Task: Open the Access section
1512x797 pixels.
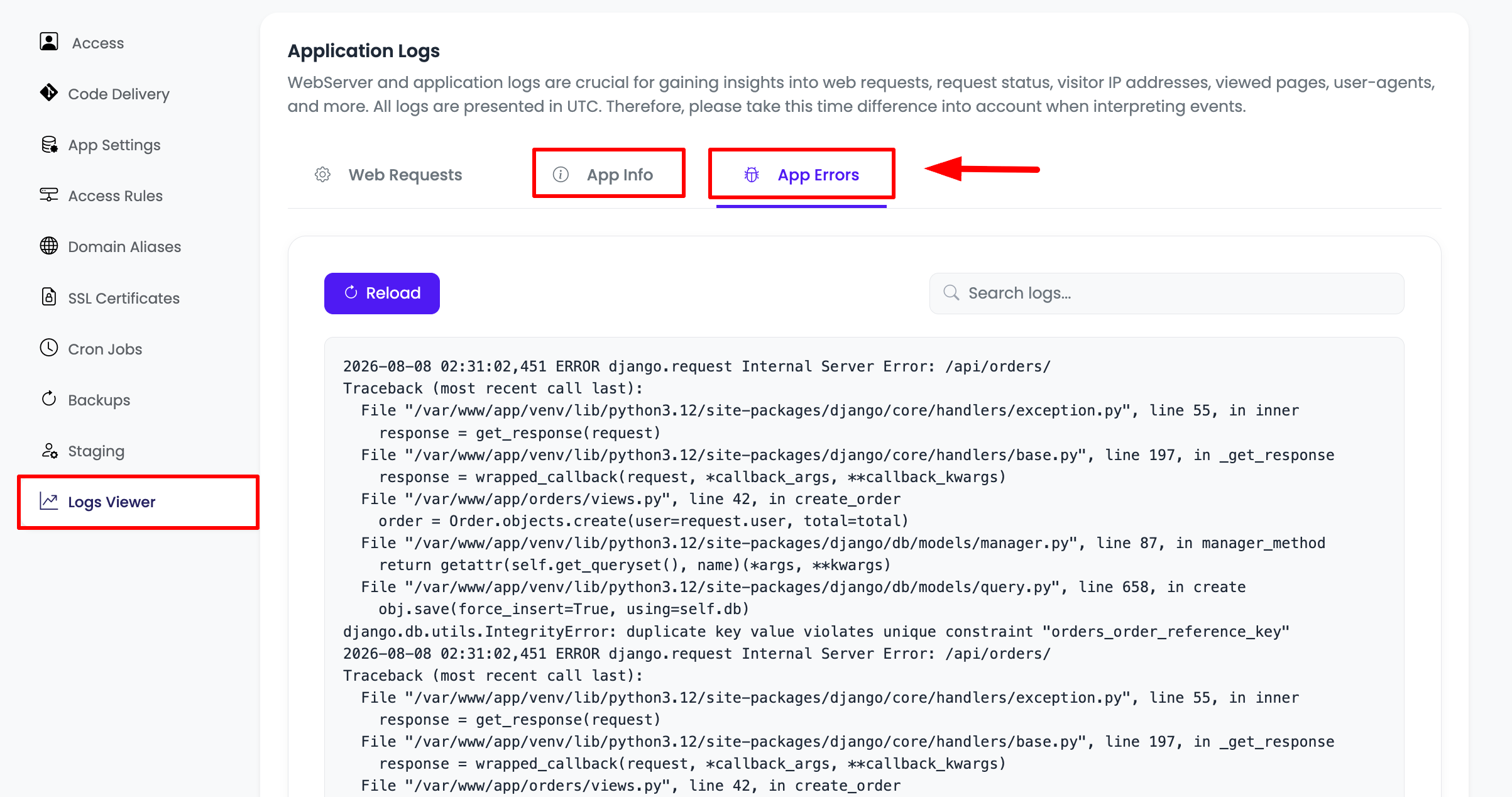Action: [98, 43]
